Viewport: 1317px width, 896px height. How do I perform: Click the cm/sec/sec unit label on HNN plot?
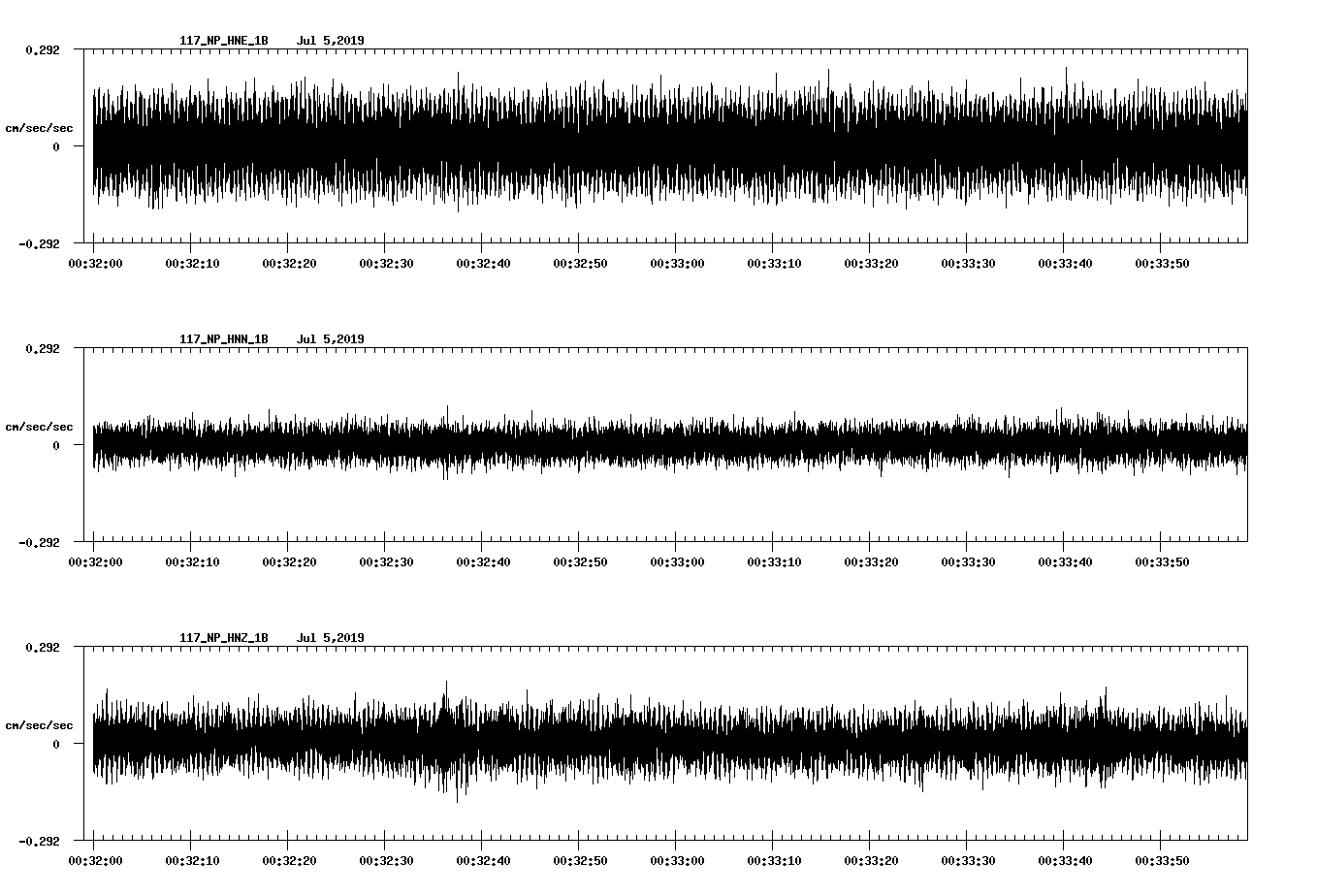(x=39, y=427)
